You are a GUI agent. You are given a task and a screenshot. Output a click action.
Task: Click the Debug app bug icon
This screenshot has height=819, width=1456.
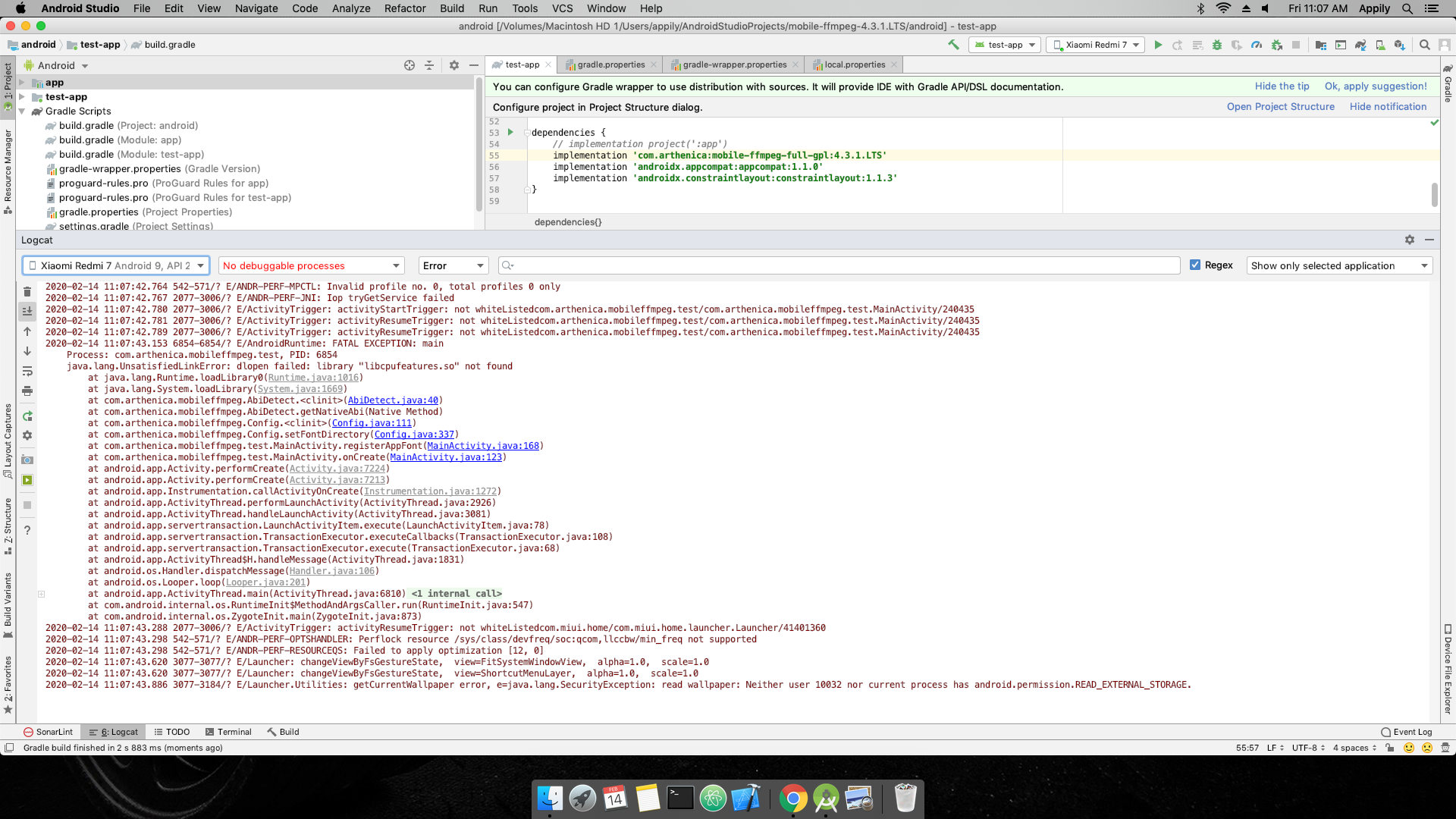1217,45
